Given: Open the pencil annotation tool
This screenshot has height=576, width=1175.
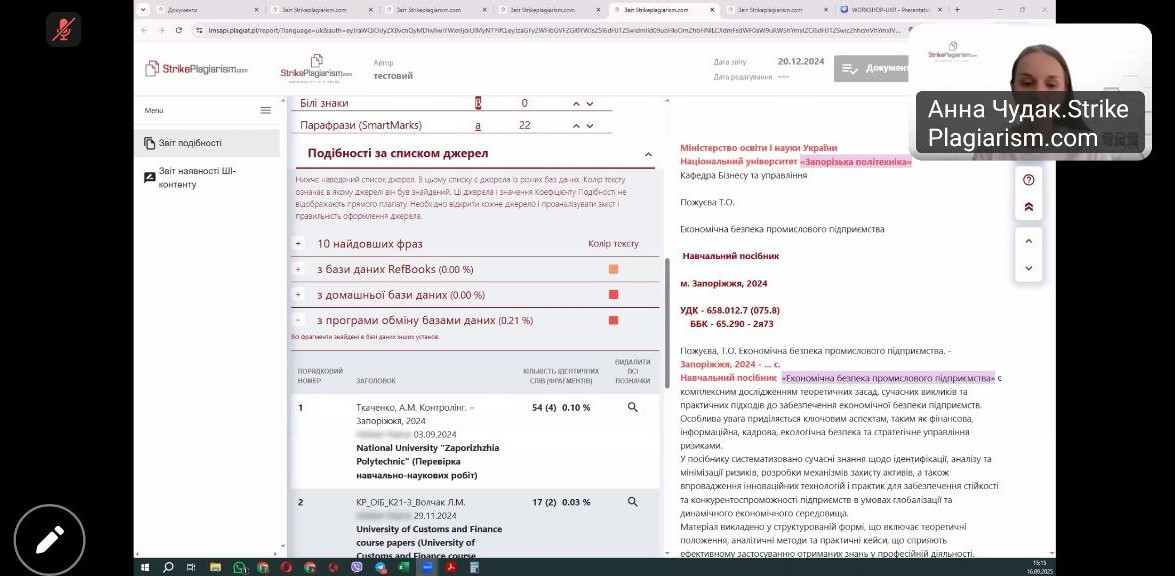Looking at the screenshot, I should click(x=49, y=540).
